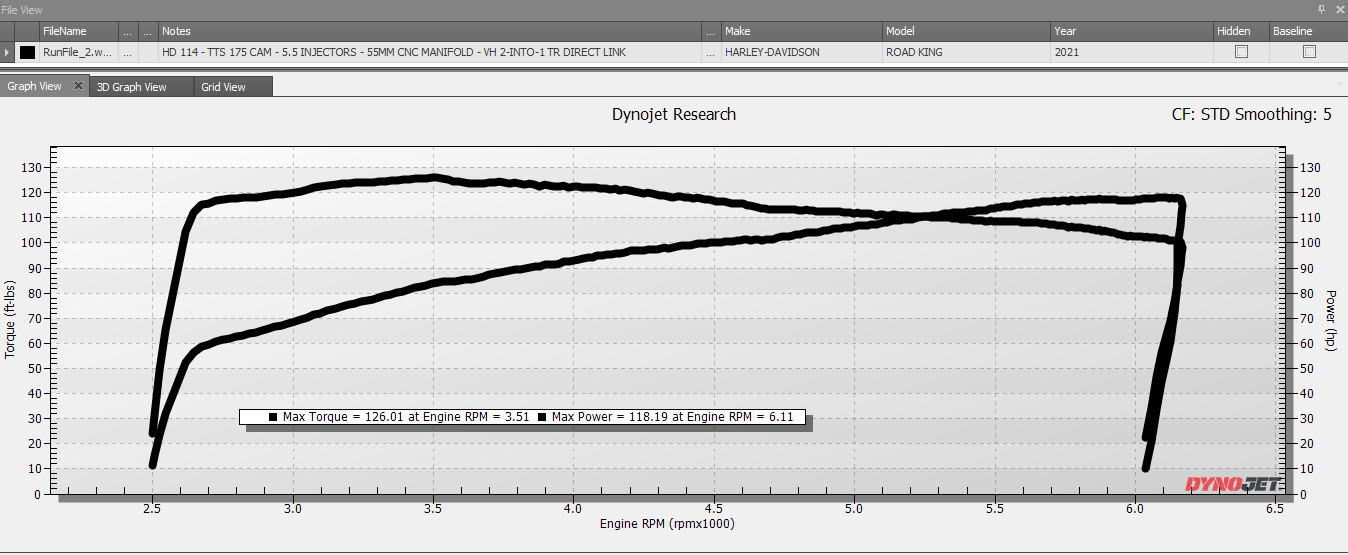Click the Dynojet Research graph title
This screenshot has height=555, width=1348.
(x=674, y=114)
